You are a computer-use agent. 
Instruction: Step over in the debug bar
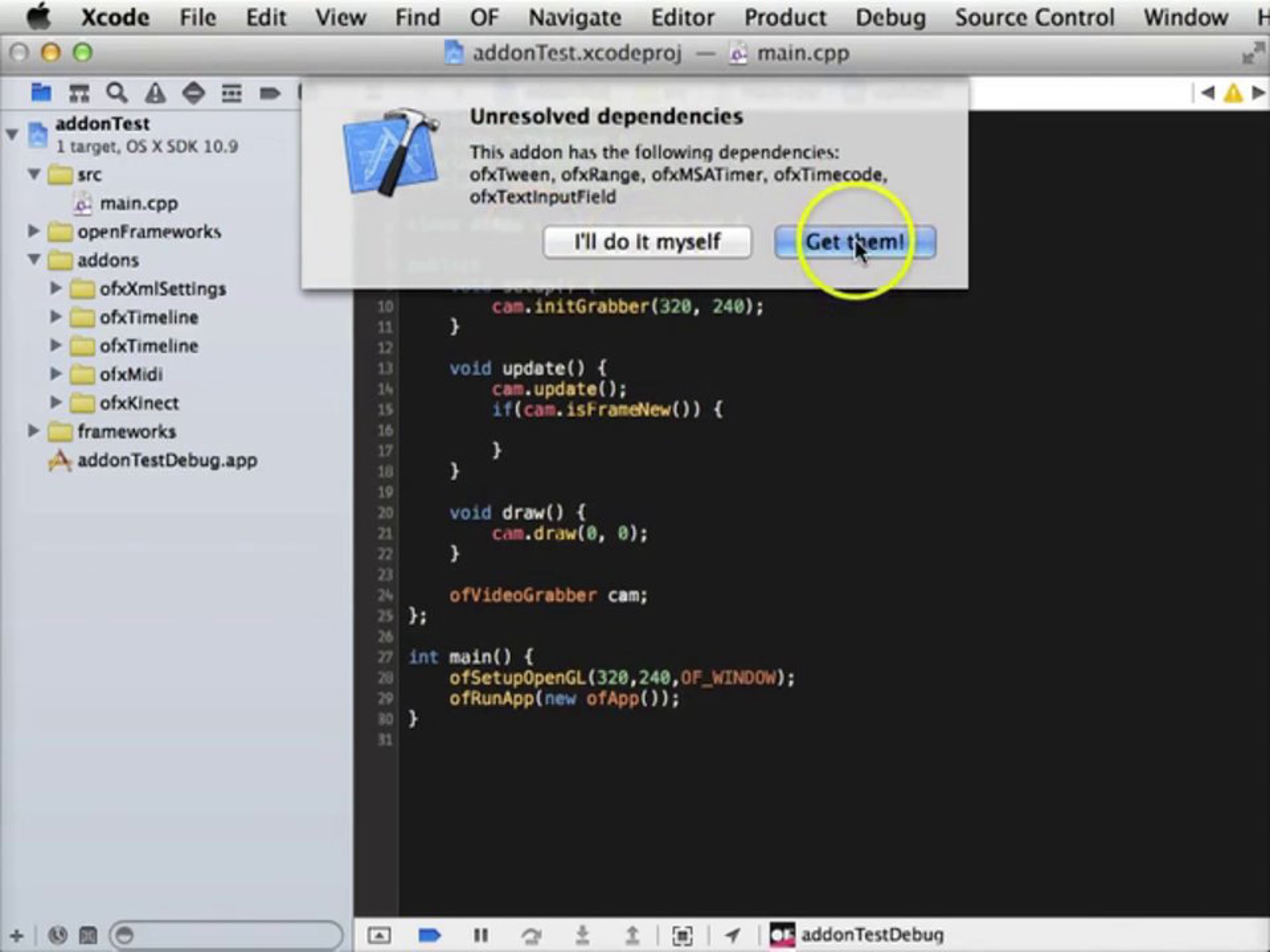tap(531, 936)
